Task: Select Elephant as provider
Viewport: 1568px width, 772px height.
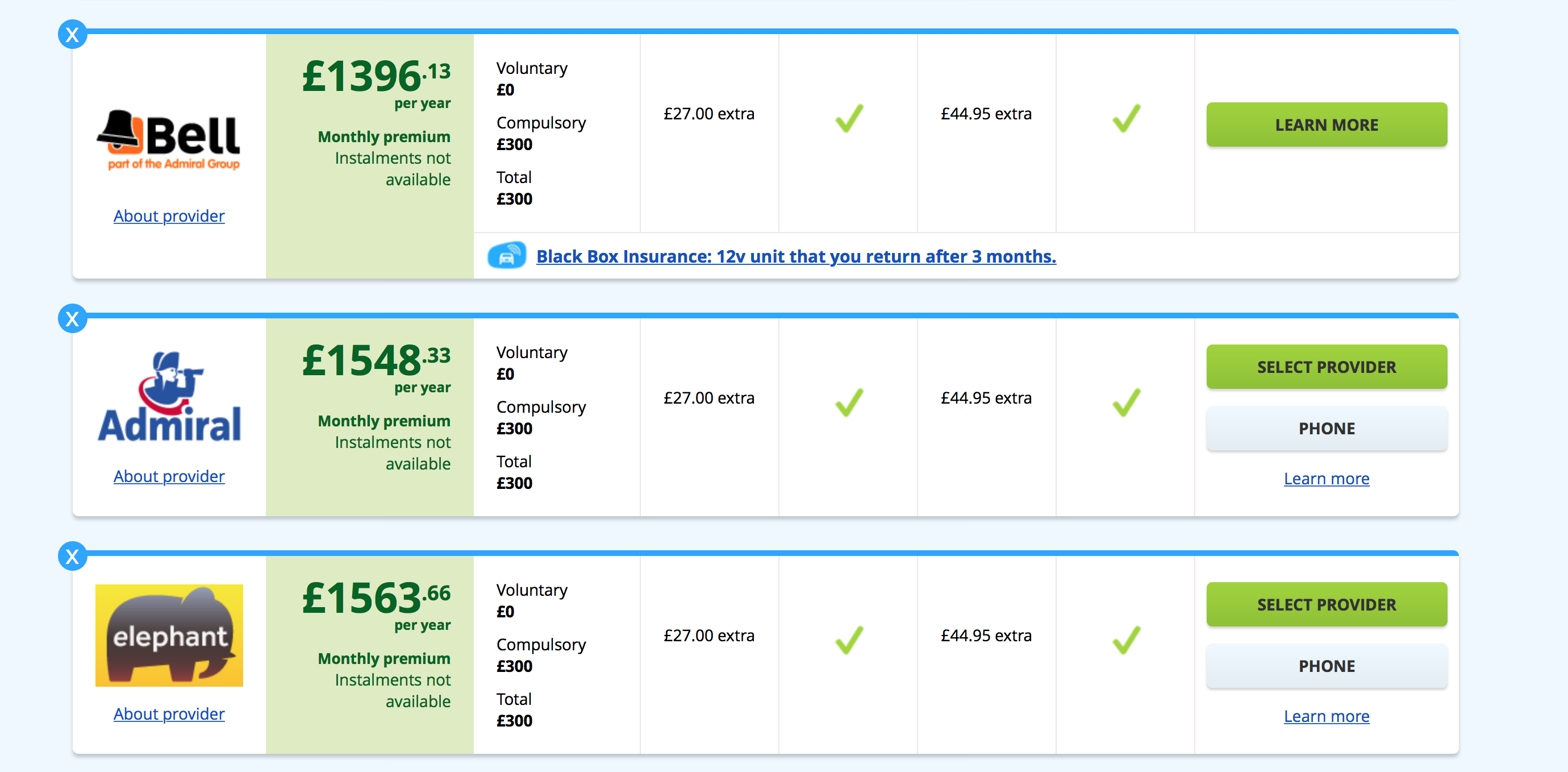Action: (1327, 604)
